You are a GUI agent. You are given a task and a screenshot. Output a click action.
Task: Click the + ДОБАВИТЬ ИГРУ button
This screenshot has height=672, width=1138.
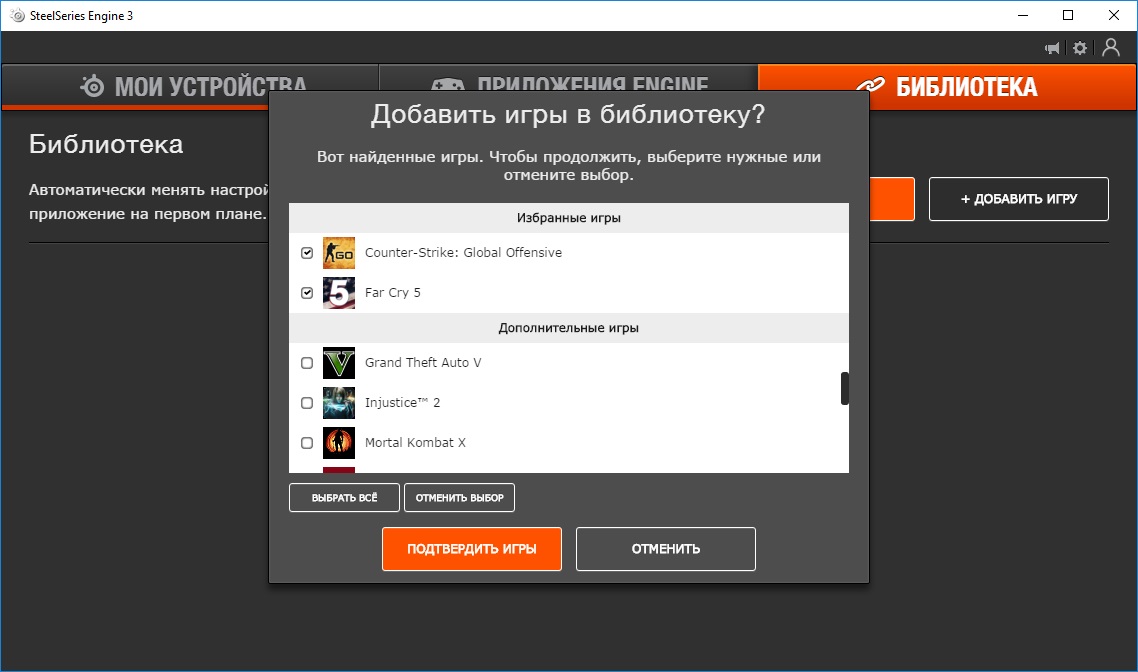pos(1019,199)
